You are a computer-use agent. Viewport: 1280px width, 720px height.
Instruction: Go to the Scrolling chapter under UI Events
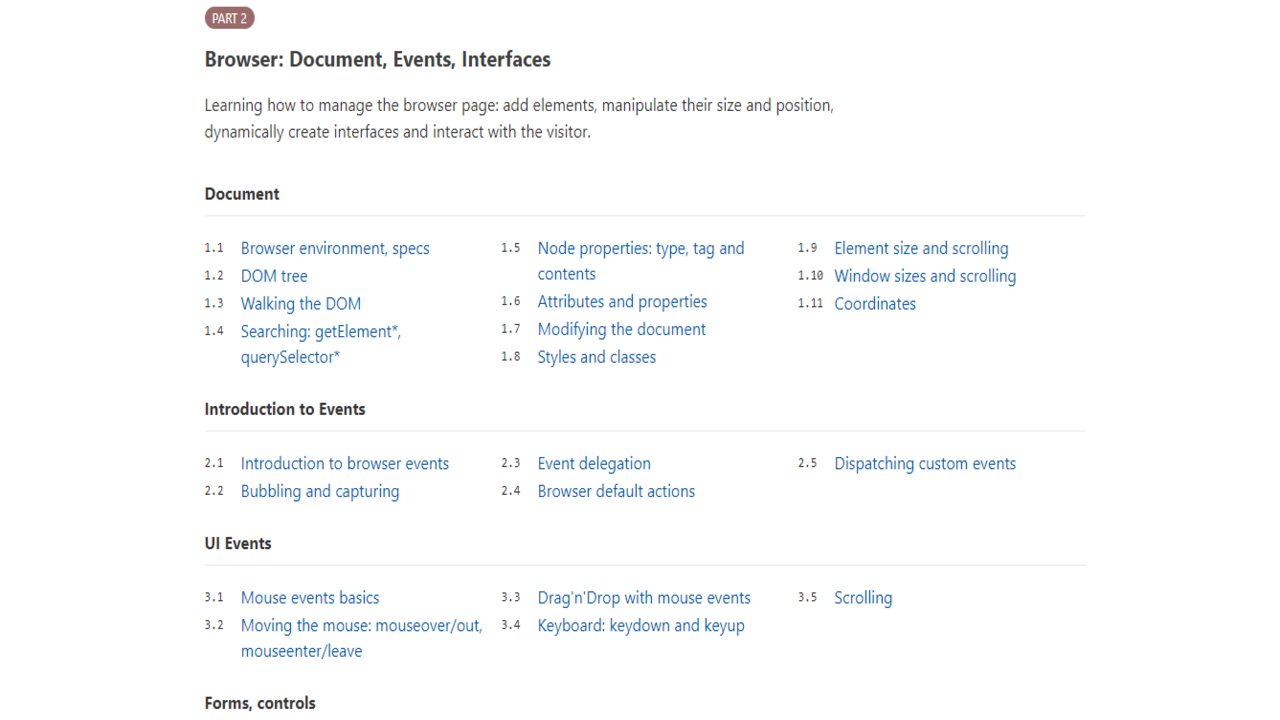point(863,598)
